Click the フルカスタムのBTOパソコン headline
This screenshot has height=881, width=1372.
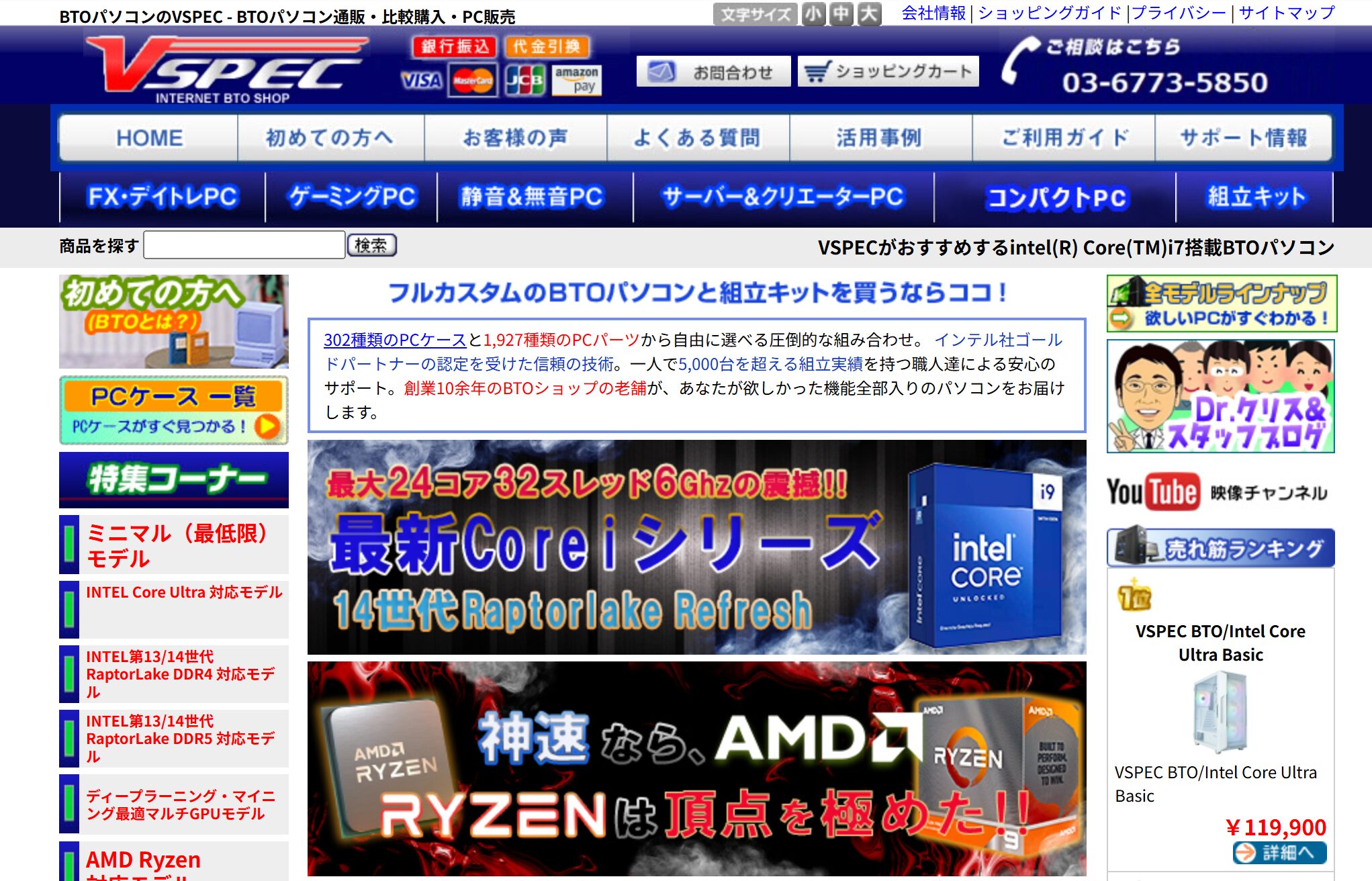(x=696, y=292)
